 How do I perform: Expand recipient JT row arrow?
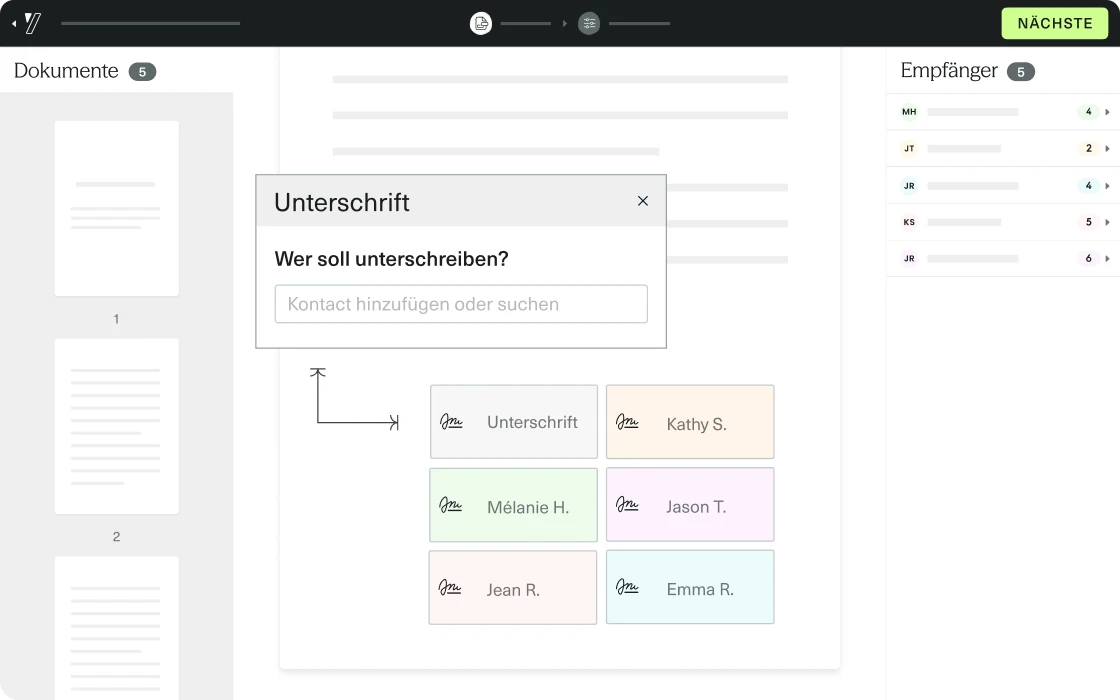(1107, 149)
